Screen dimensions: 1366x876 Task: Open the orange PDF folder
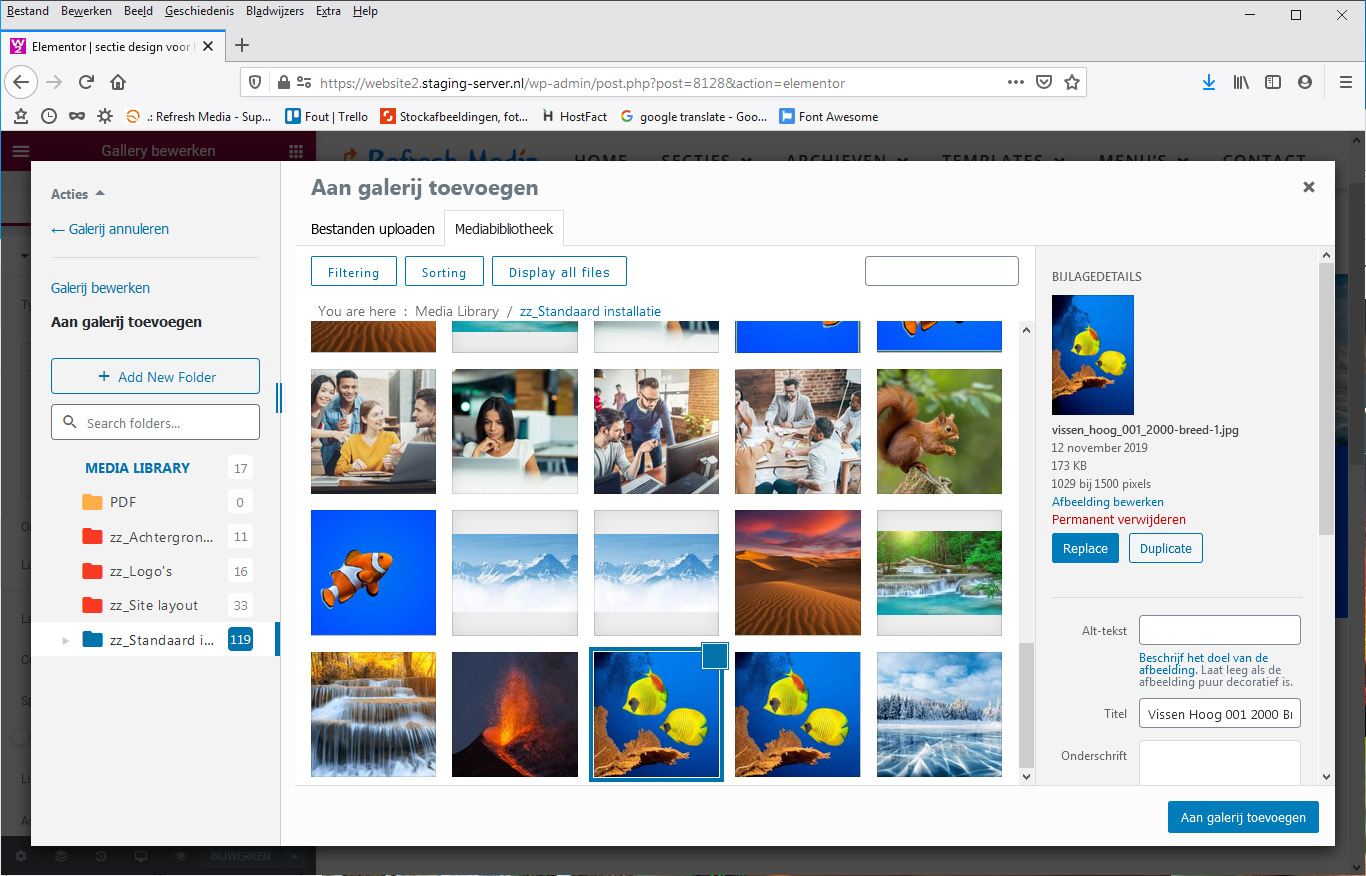pyautogui.click(x=122, y=502)
